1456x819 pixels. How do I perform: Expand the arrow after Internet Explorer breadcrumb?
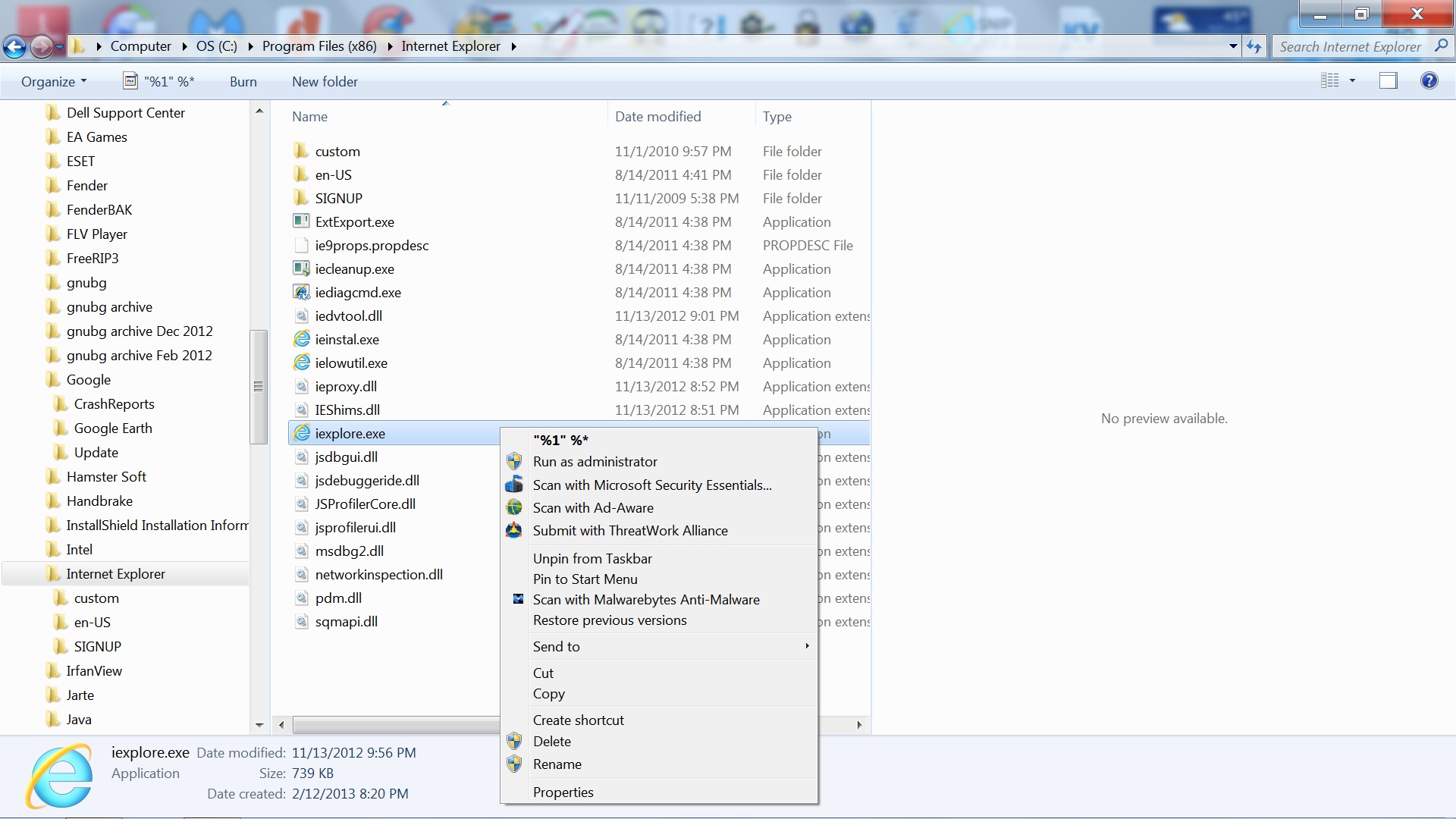[x=513, y=46]
